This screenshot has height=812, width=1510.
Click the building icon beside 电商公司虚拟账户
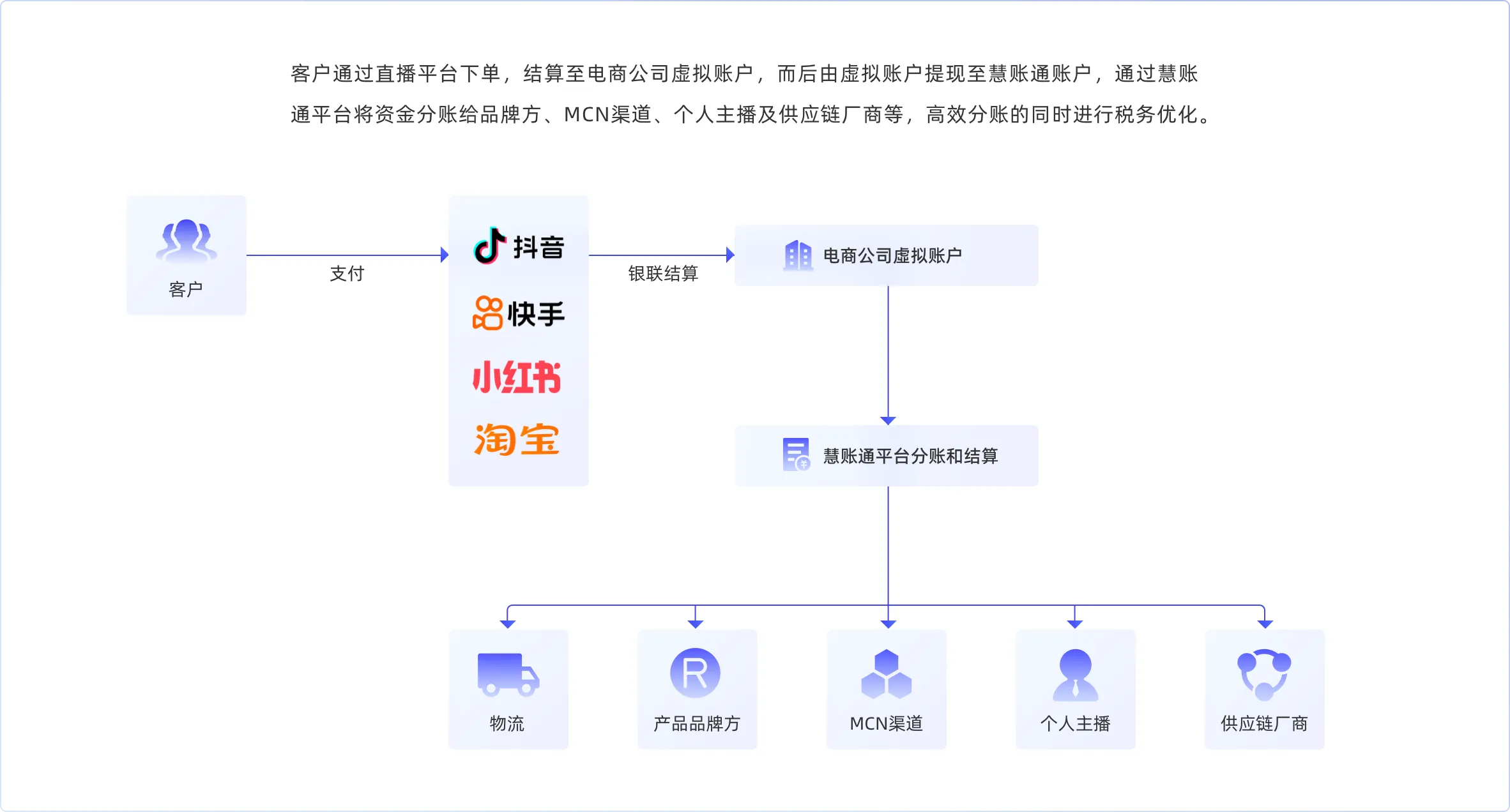tap(798, 255)
